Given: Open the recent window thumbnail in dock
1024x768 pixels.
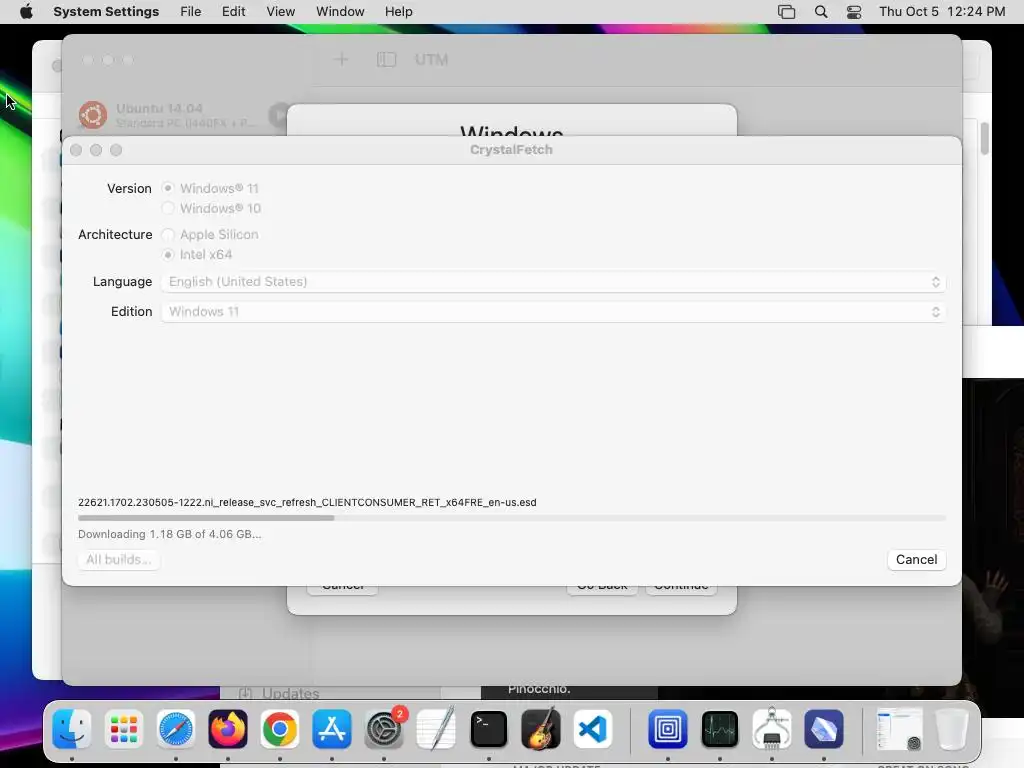Looking at the screenshot, I should tap(899, 729).
